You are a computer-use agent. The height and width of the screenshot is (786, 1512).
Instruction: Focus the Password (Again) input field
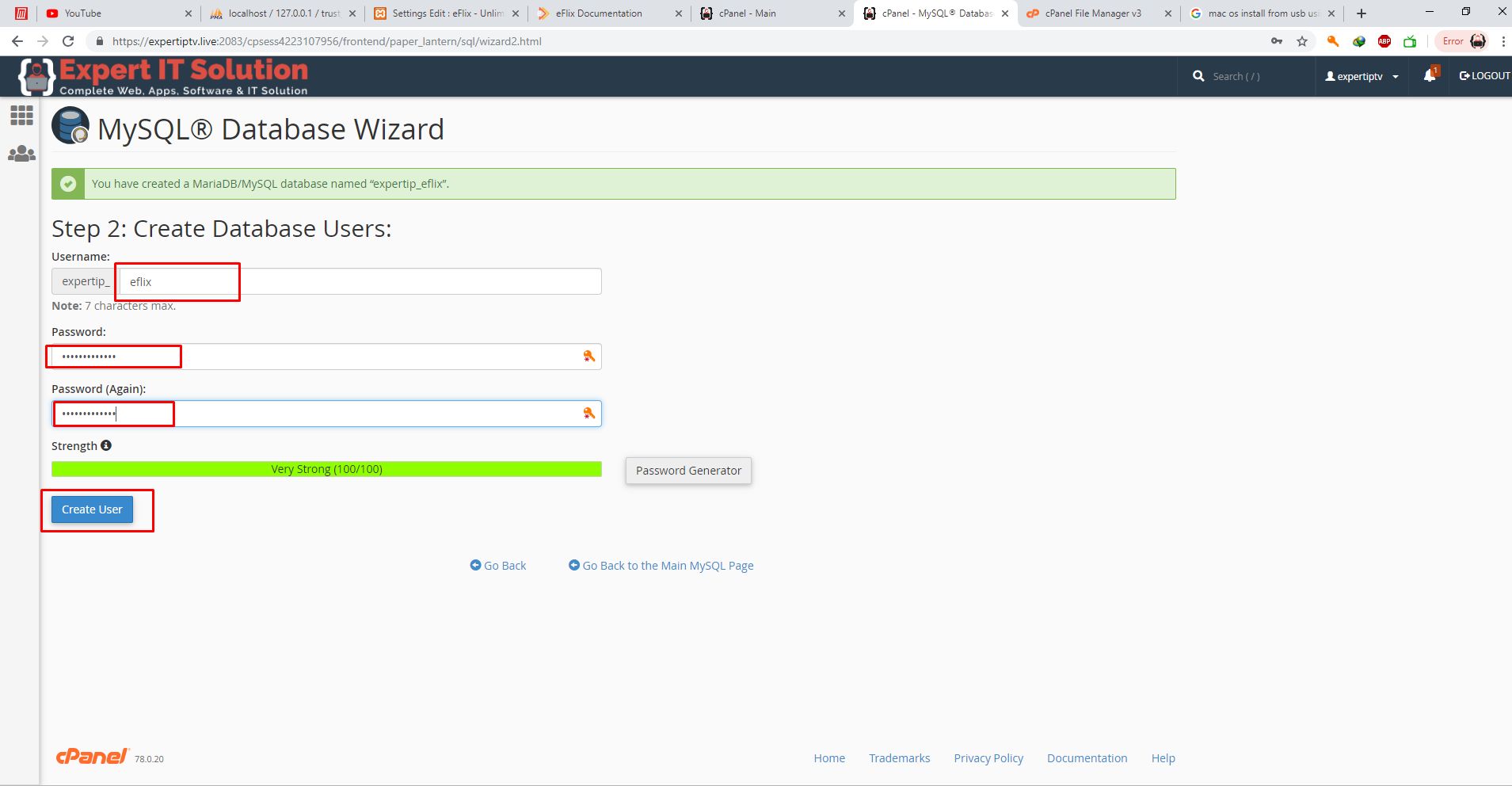(x=326, y=414)
